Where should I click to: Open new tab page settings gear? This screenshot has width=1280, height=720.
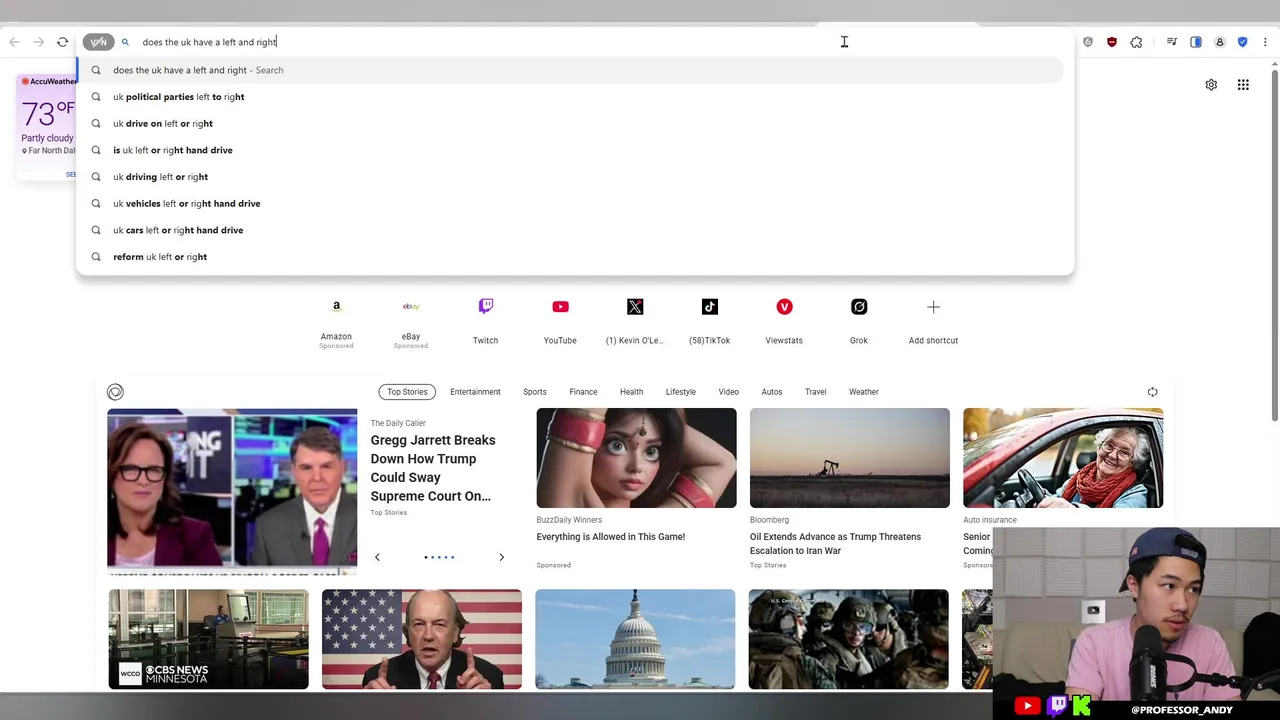(x=1211, y=85)
